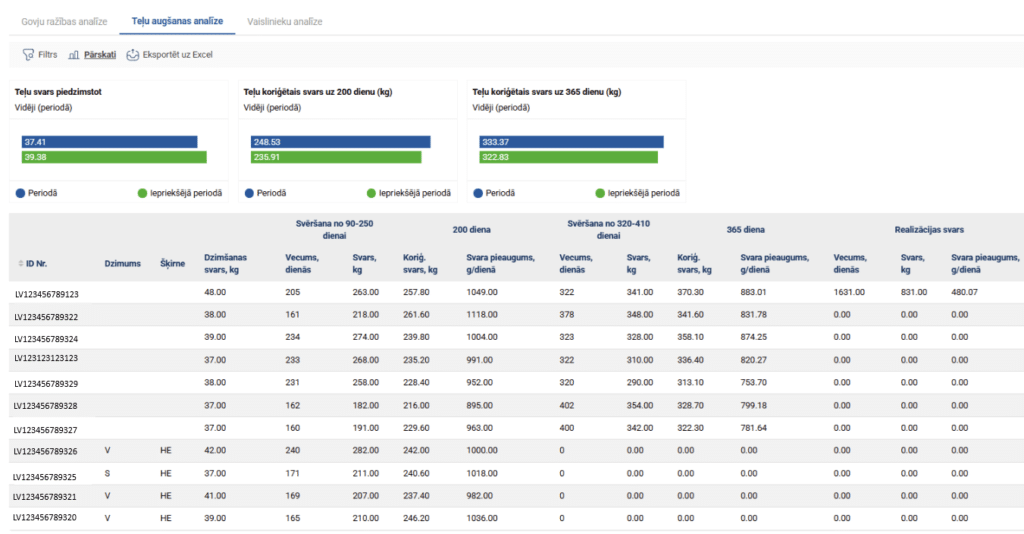1024x534 pixels.
Task: Click the blue 248.53 bar
Action: coord(340,142)
